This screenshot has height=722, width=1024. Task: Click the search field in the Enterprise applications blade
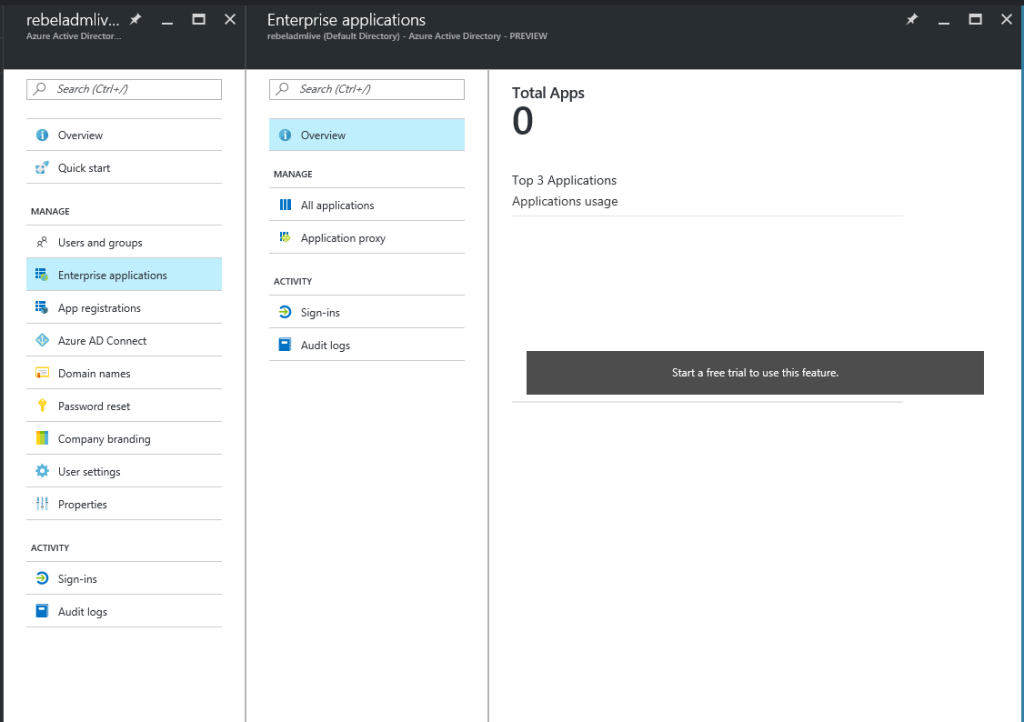(366, 89)
